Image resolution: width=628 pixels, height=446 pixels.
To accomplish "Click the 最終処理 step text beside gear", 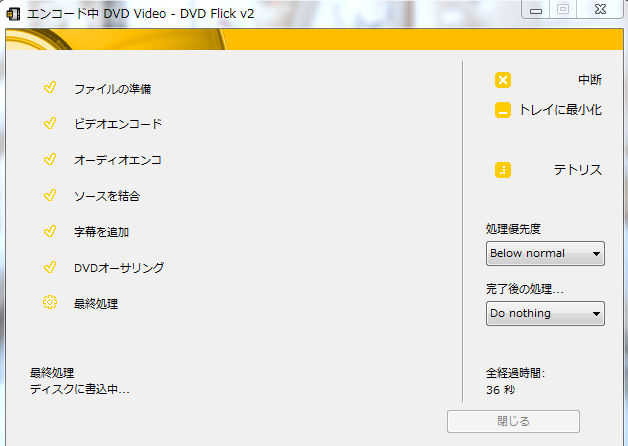I will coord(96,304).
